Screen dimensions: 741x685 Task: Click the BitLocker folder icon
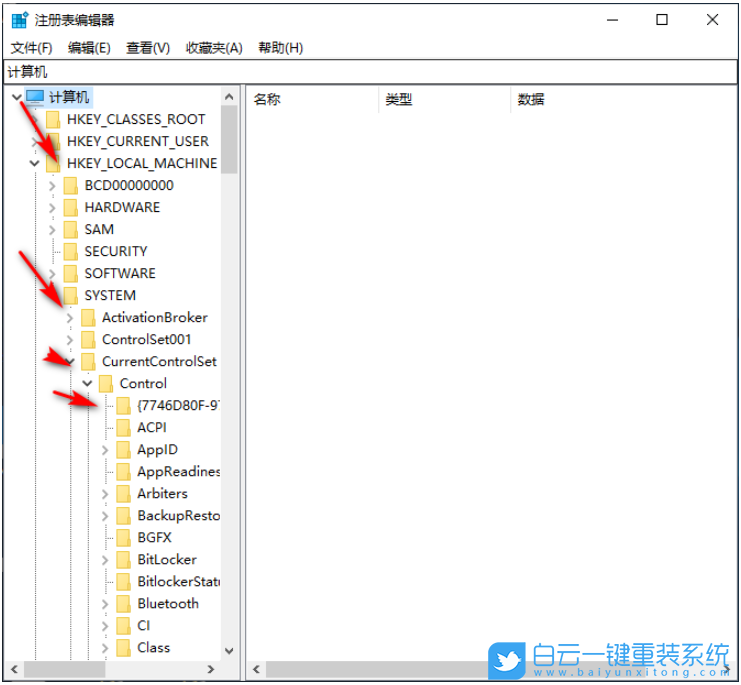coord(123,560)
